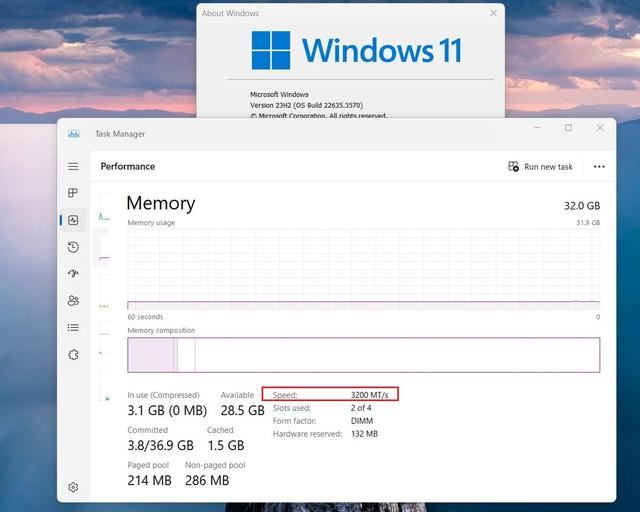Open the hamburger navigation menu
Viewport: 640px width, 512px height.
point(73,166)
